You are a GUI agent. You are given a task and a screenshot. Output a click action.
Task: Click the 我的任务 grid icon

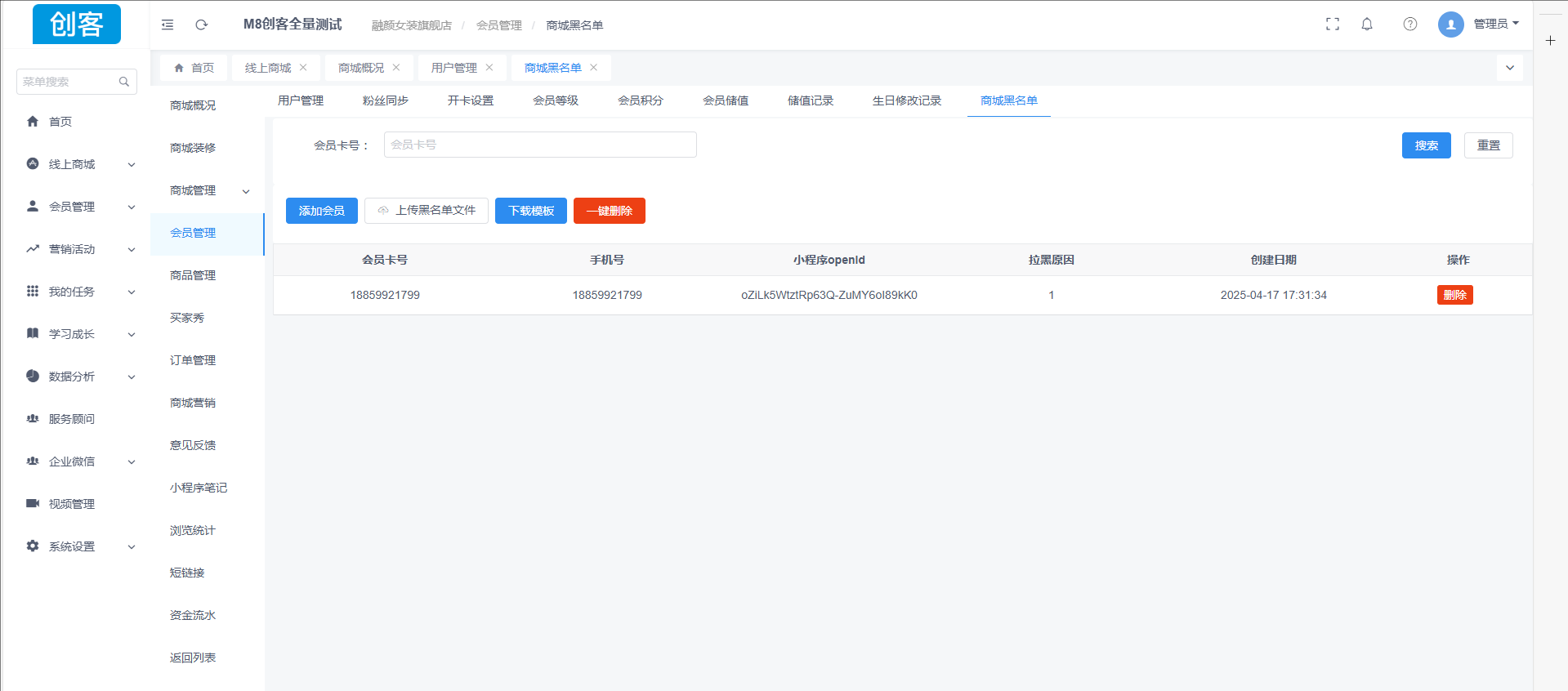(x=33, y=291)
